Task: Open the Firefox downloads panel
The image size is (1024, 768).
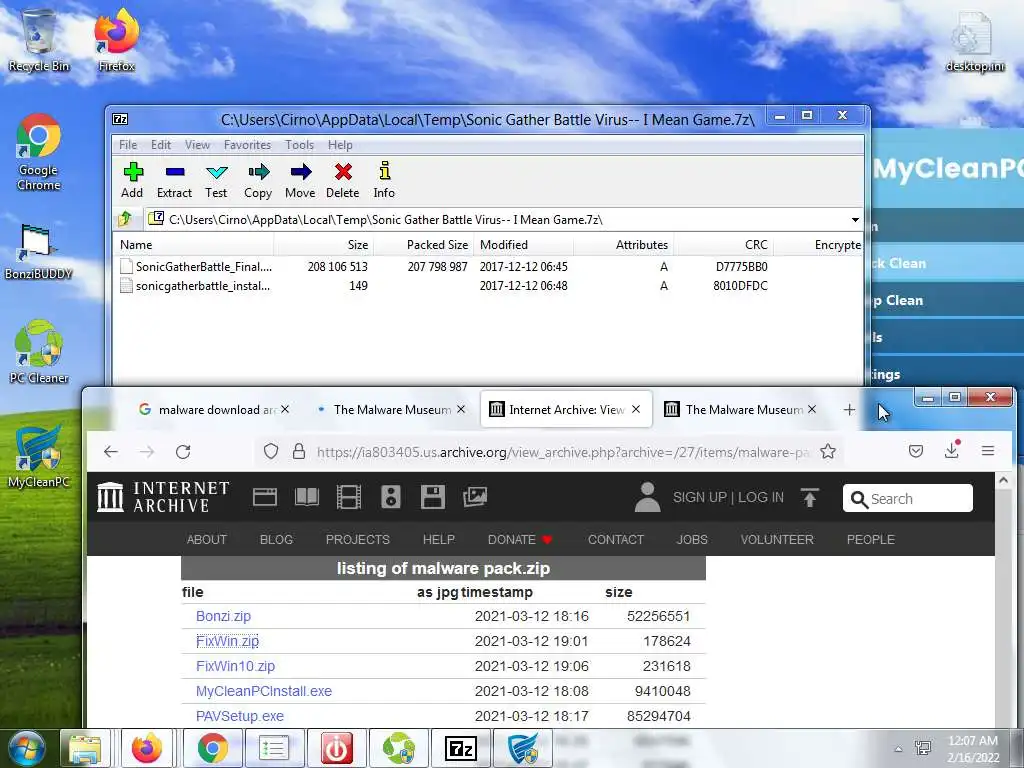Action: [952, 451]
